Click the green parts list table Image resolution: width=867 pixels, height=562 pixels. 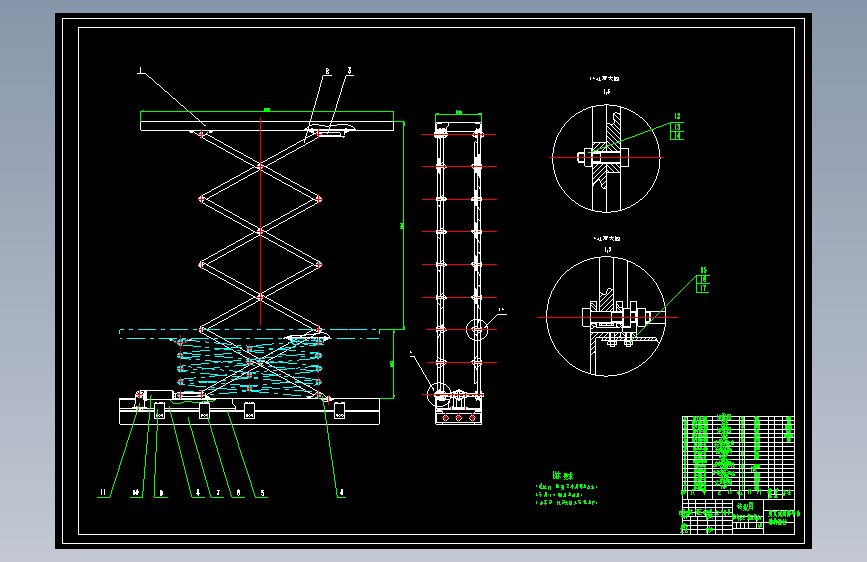(x=738, y=456)
